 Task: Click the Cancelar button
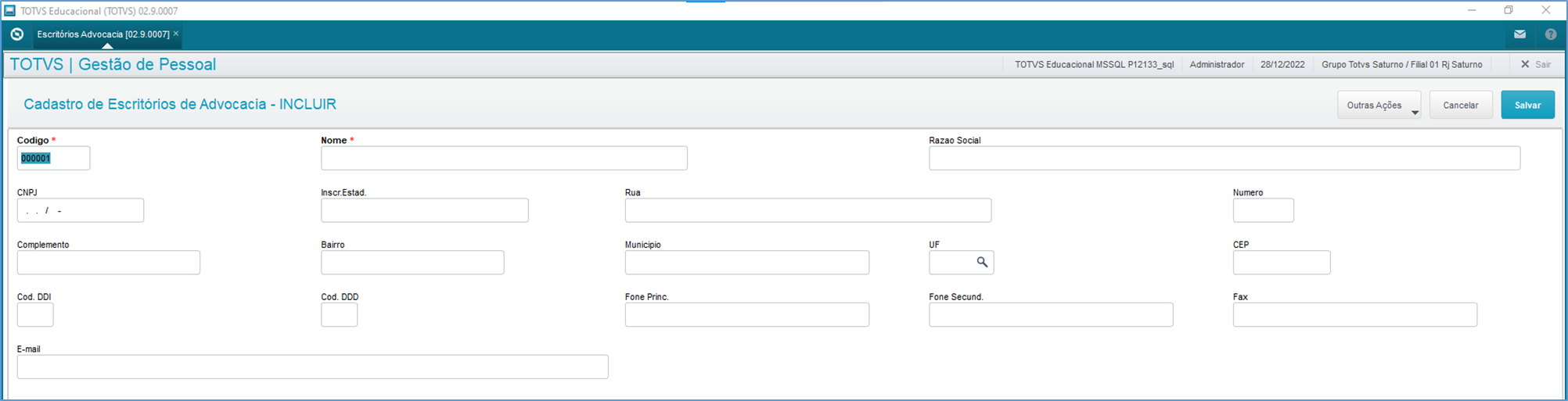click(x=1461, y=106)
